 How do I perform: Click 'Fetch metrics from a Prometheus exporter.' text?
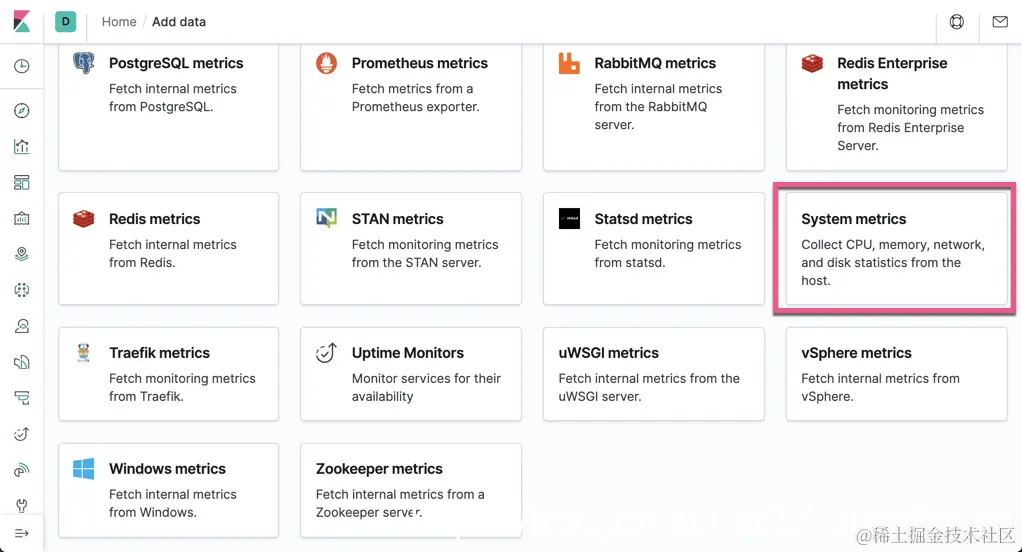[416, 98]
